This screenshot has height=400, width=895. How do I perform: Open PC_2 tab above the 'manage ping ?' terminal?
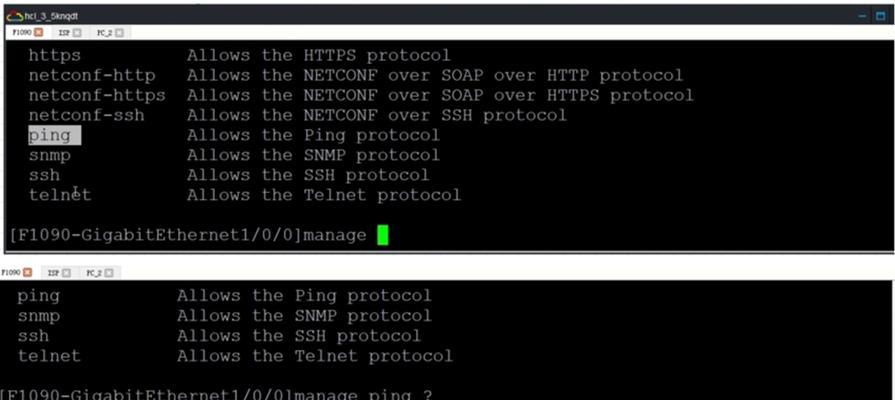coord(94,273)
